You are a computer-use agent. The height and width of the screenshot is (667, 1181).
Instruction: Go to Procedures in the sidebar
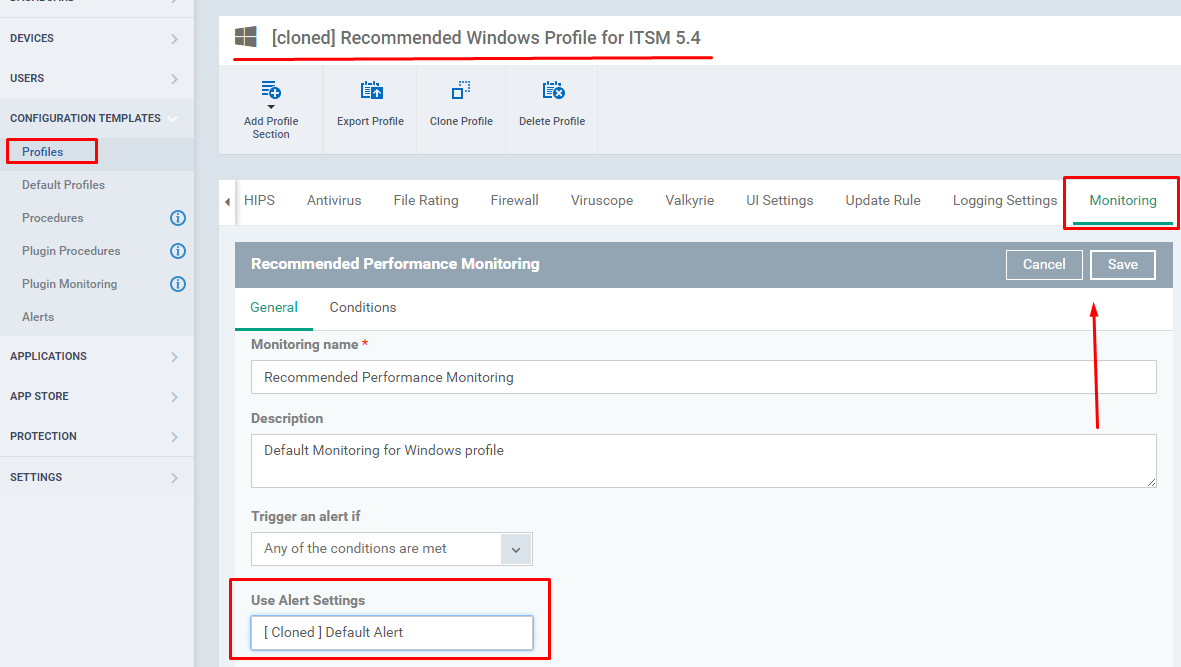coord(53,218)
